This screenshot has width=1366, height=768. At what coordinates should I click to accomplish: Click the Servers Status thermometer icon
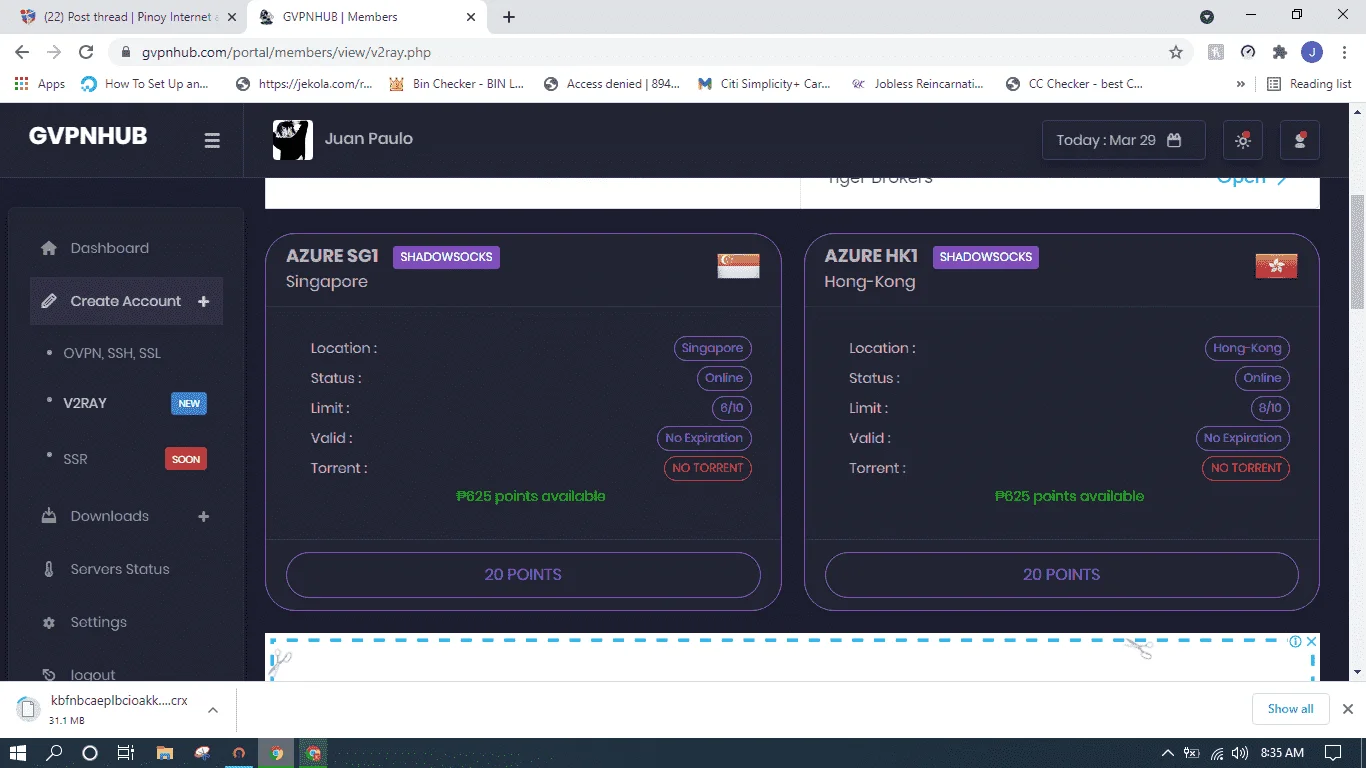tap(49, 569)
